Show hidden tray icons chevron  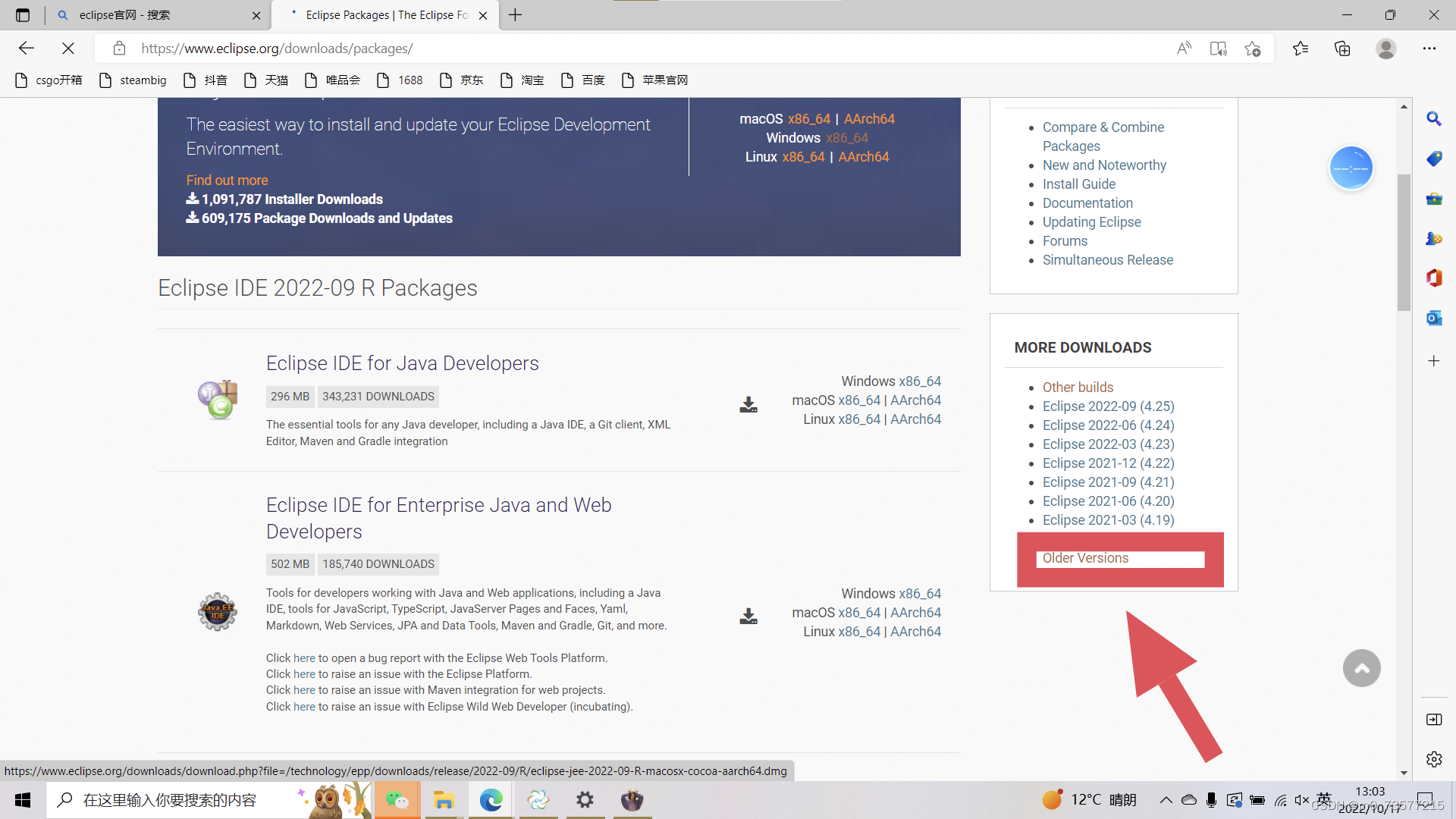pos(1166,800)
